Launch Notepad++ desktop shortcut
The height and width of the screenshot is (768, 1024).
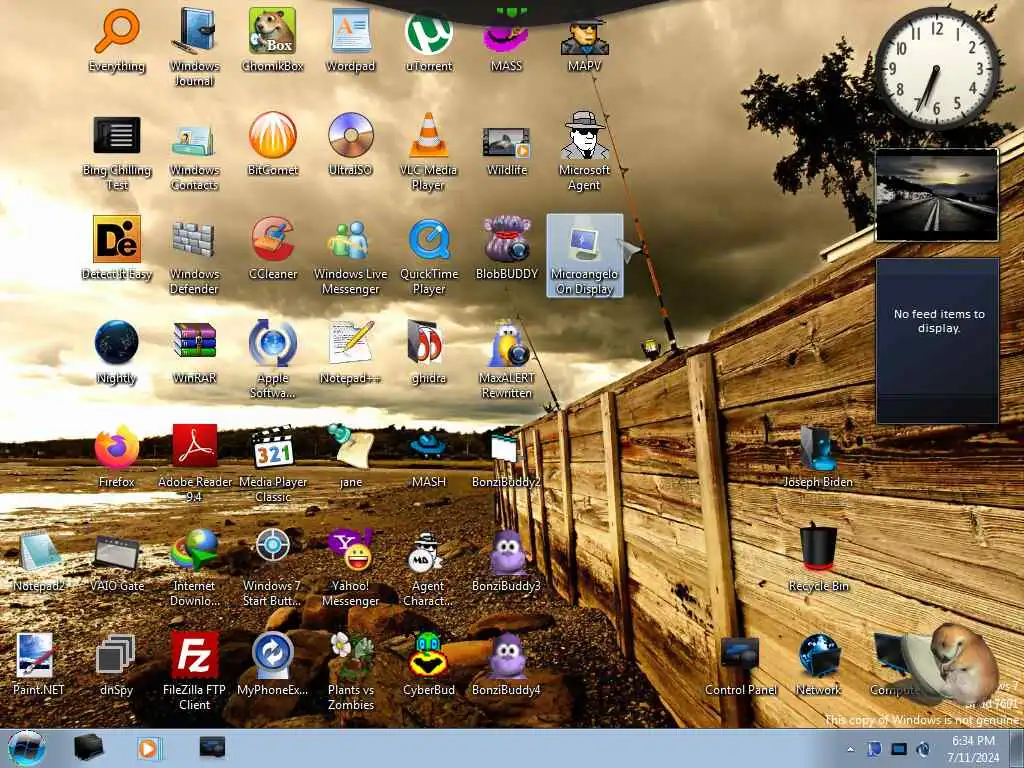point(351,353)
